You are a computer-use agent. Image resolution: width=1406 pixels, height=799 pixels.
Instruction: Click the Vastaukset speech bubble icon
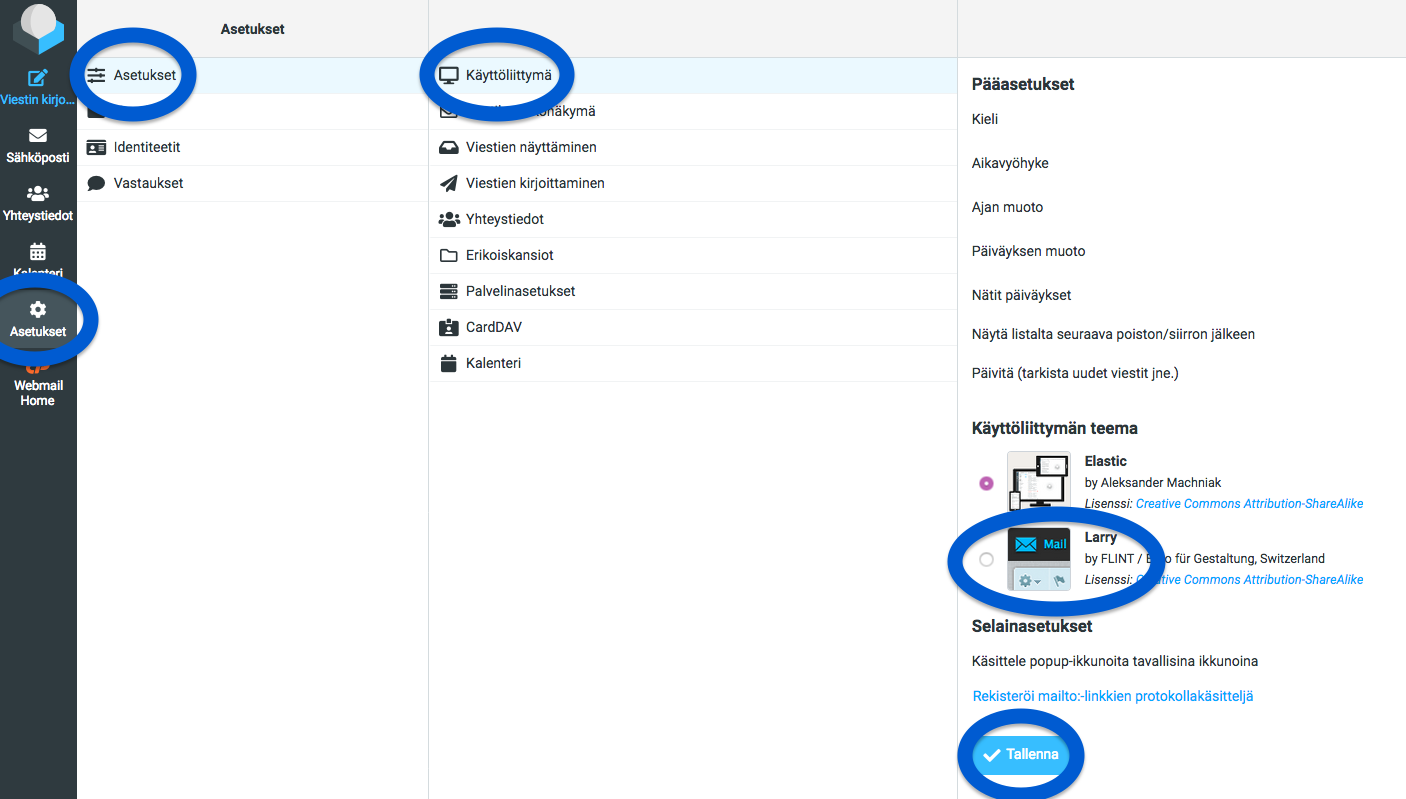click(96, 184)
